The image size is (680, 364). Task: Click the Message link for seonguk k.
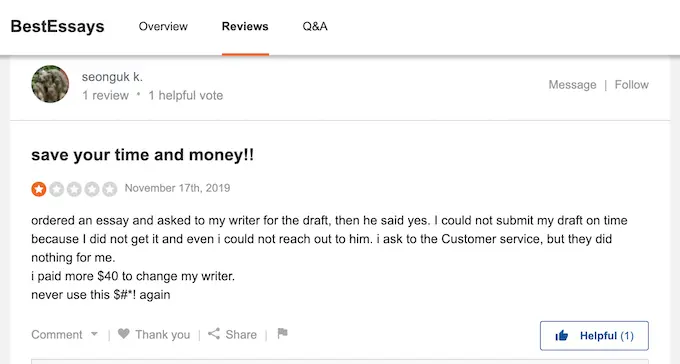click(x=572, y=85)
